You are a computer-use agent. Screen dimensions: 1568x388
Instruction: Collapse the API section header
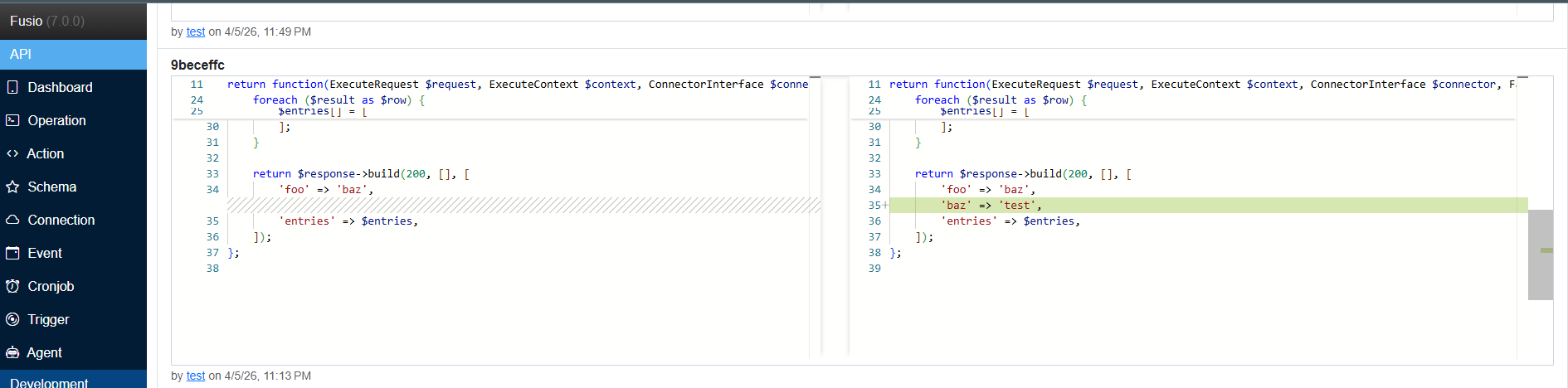pyautogui.click(x=73, y=54)
